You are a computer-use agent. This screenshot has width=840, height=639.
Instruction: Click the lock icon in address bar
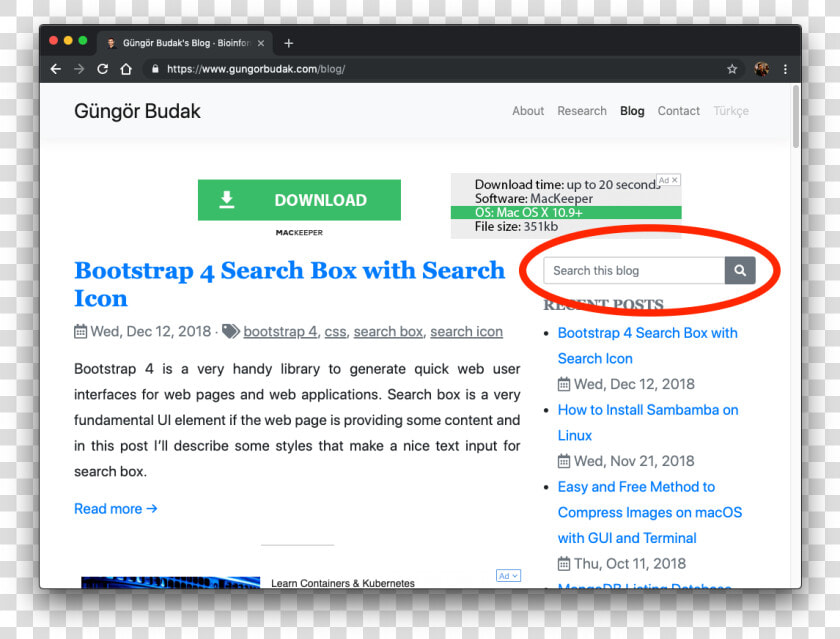tap(155, 69)
